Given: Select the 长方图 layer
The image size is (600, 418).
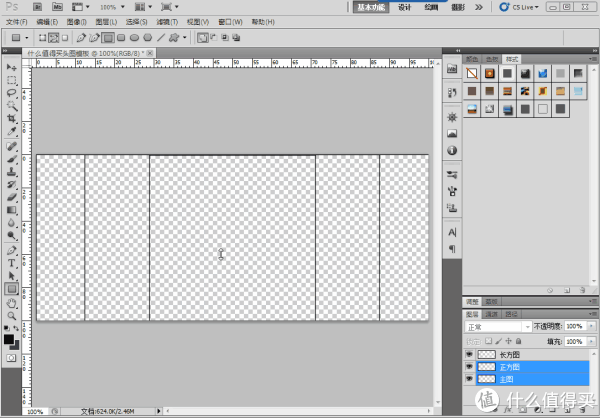Looking at the screenshot, I should [x=533, y=354].
